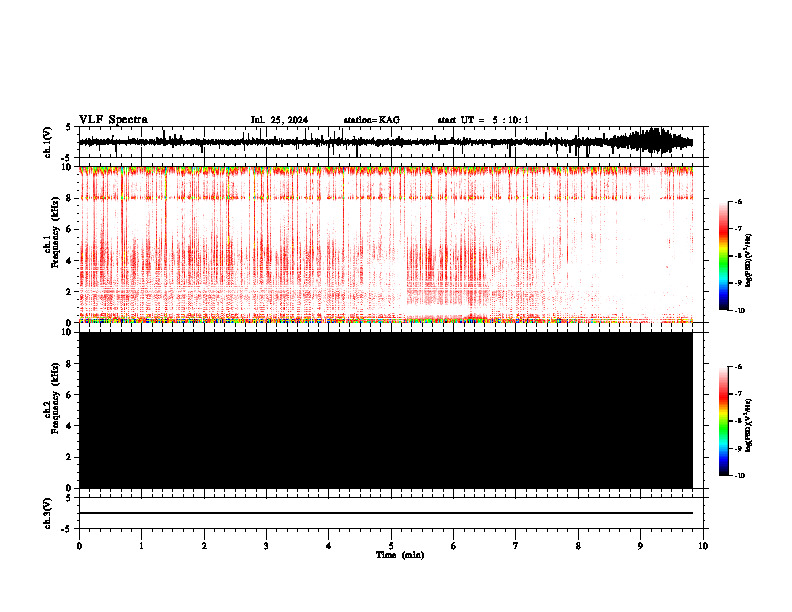This screenshot has width=792, height=612.
Task: Click the "-10" label on ch.2 colorbar
Action: (x=739, y=476)
